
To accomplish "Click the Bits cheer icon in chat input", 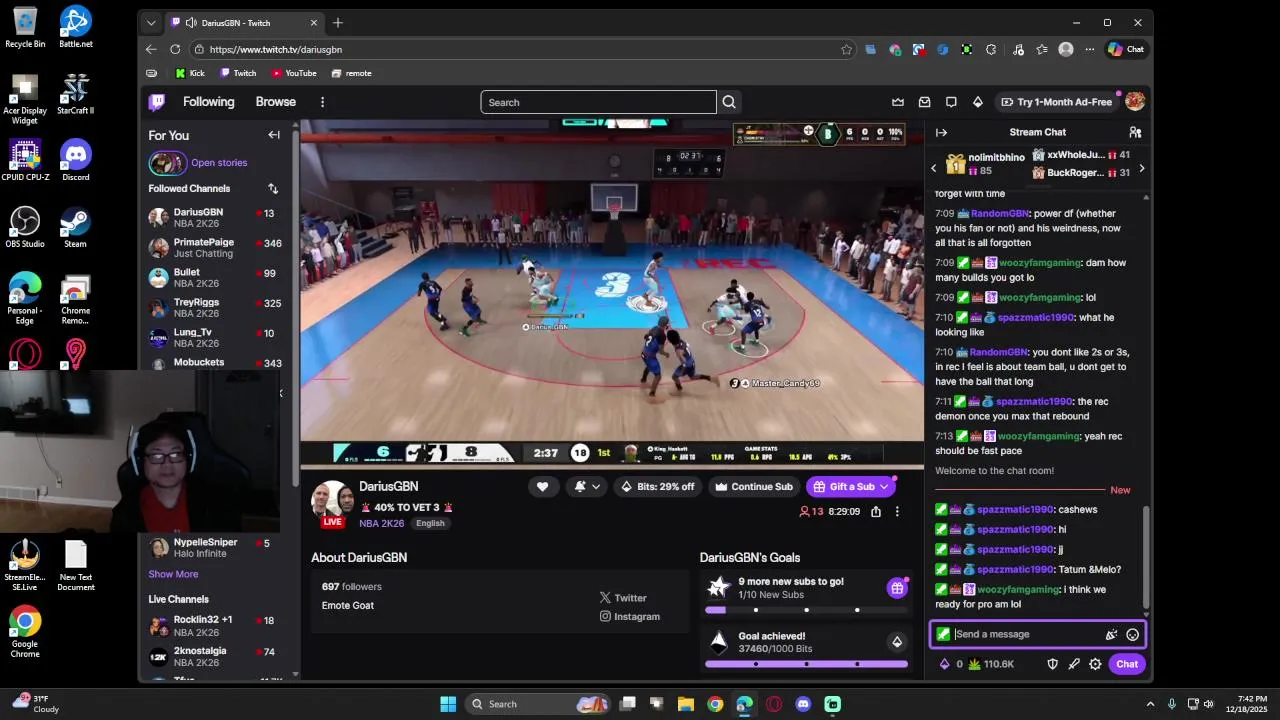I will (1111, 634).
